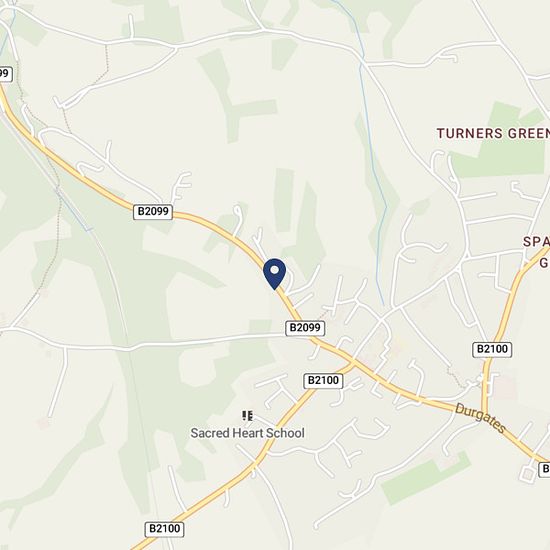Click the SPA place label at right edge

(536, 242)
